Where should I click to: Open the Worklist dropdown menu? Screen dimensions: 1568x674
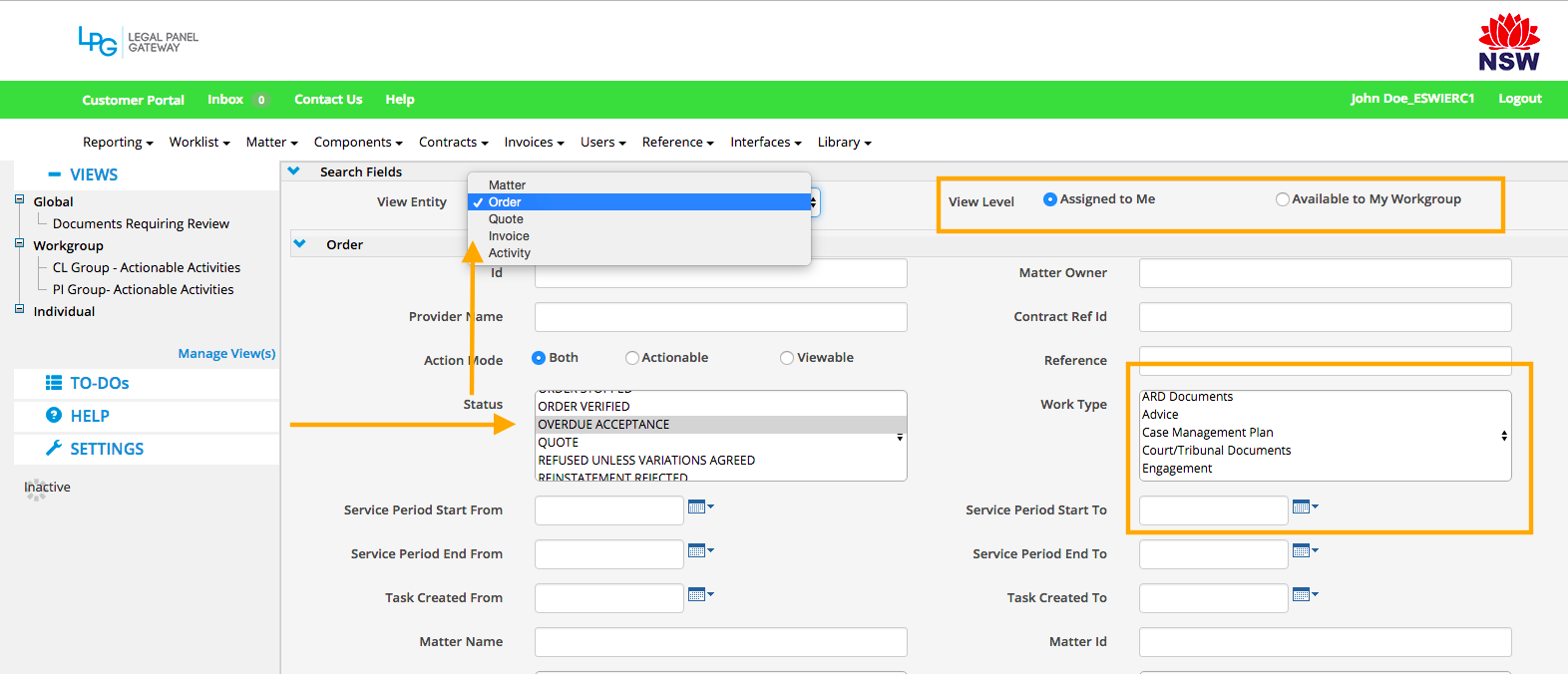(199, 142)
